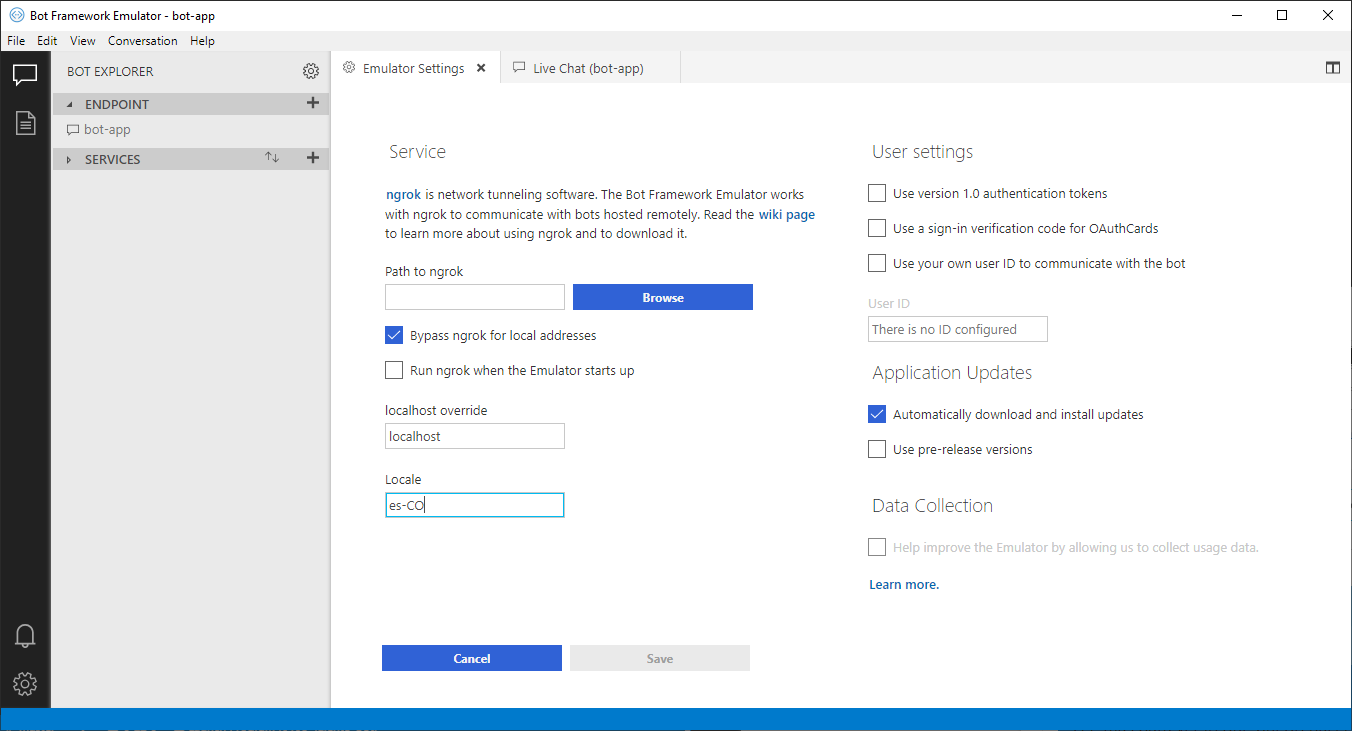Click the Data Collection heading
Screen dimensions: 1352x731
point(932,506)
